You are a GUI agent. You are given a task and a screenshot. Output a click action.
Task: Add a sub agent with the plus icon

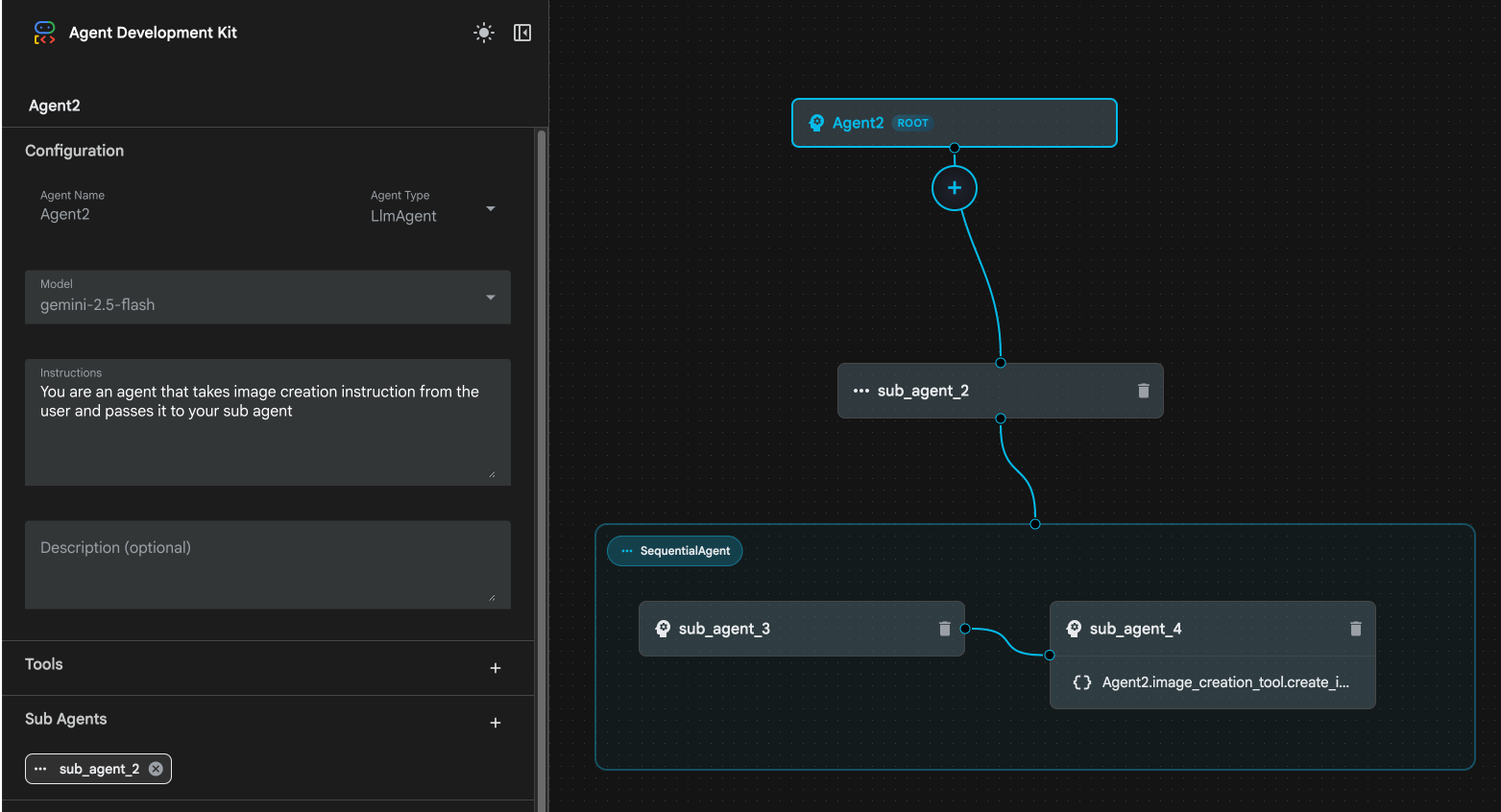click(x=496, y=723)
